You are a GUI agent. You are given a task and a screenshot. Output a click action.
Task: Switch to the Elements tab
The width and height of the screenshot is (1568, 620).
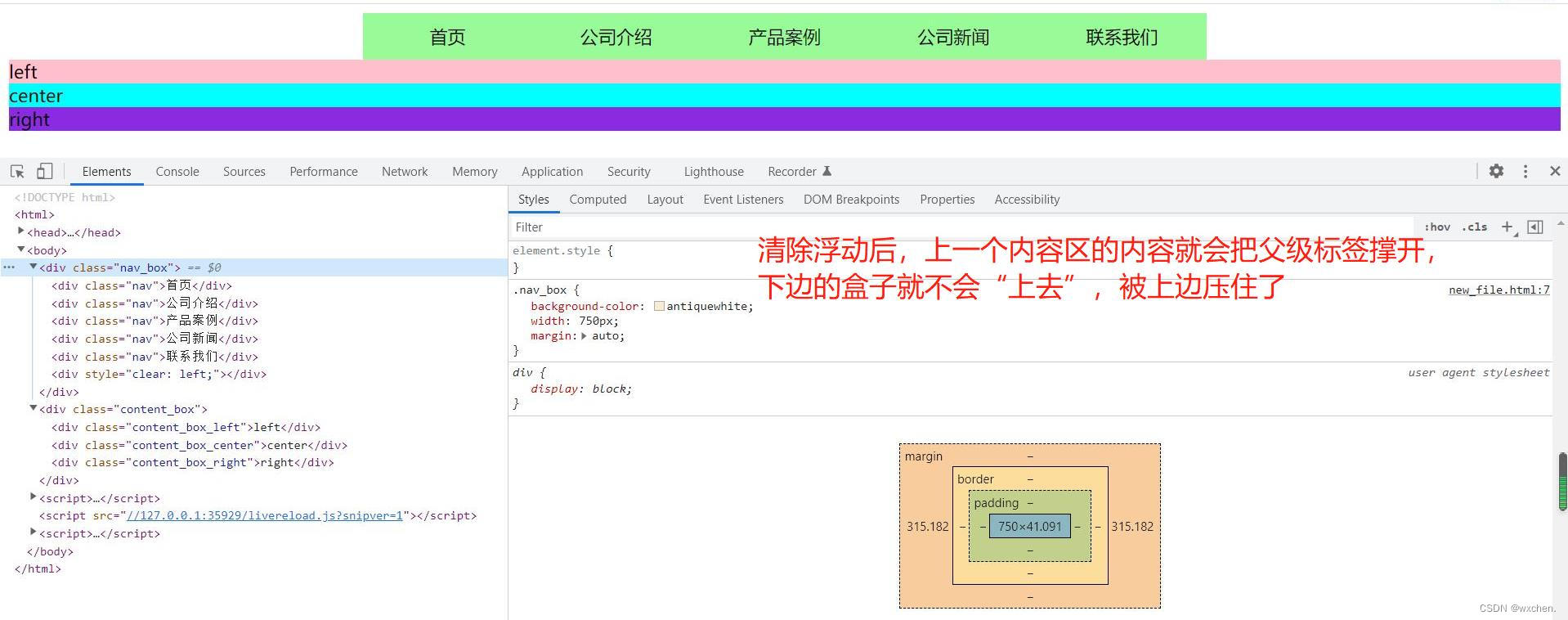[x=106, y=171]
